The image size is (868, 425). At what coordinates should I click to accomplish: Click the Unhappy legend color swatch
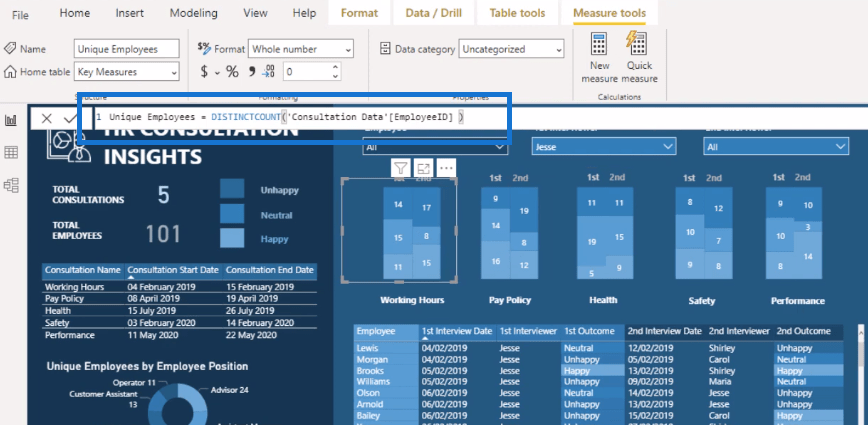(232, 188)
